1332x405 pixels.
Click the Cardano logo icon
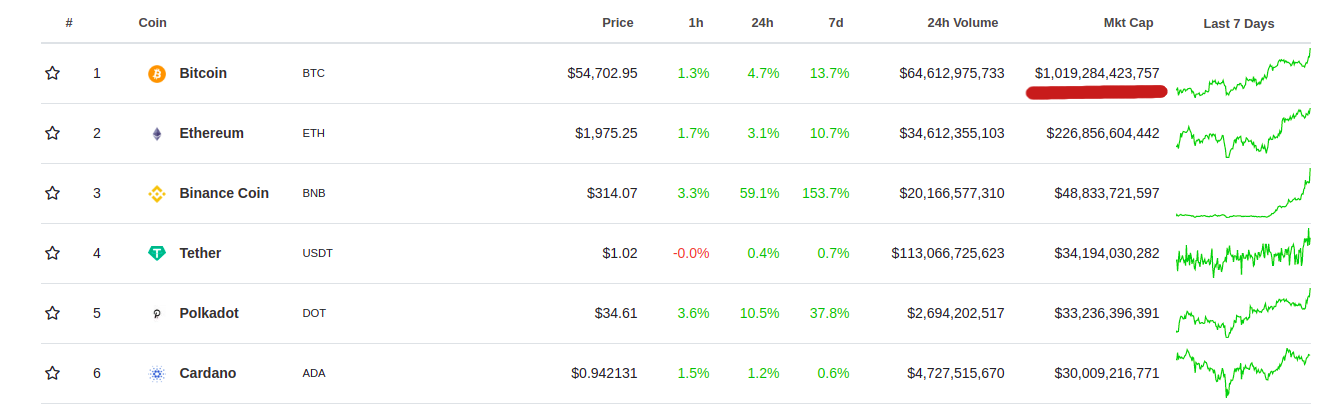tap(156, 373)
